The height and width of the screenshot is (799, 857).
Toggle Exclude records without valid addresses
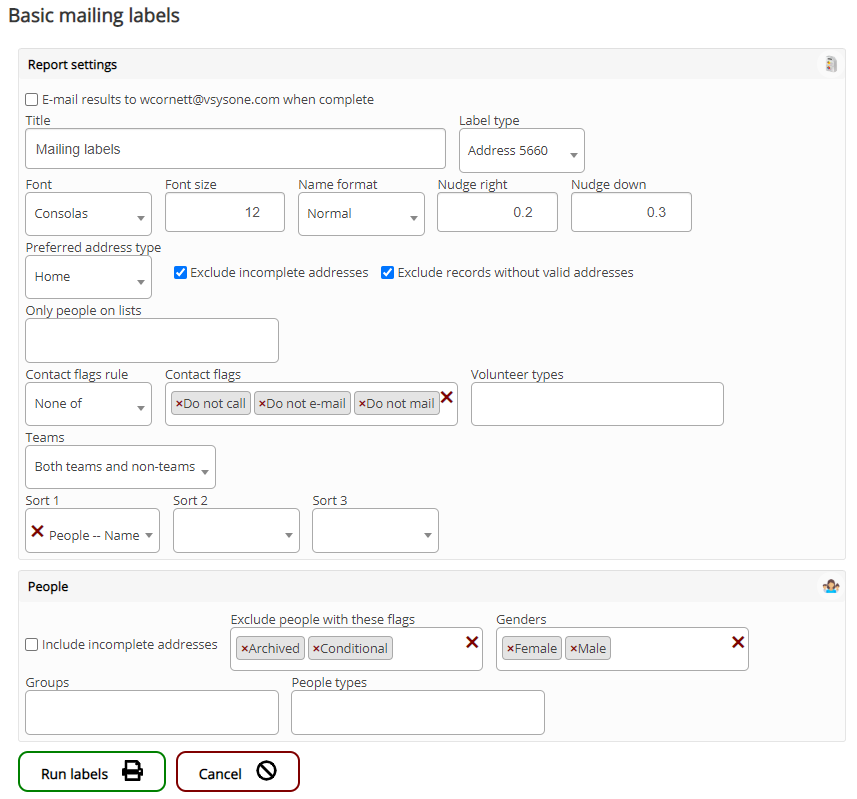click(x=388, y=273)
